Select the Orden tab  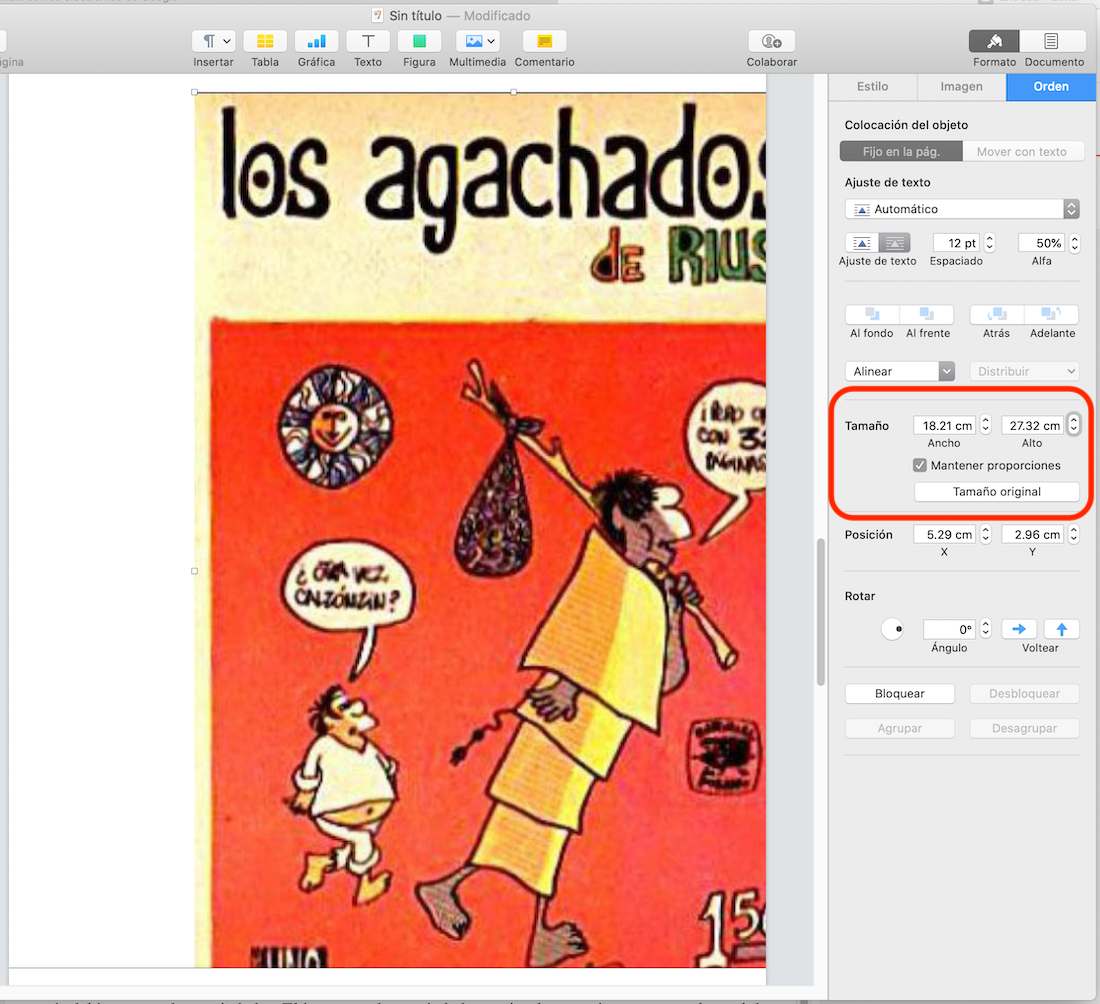point(1051,86)
